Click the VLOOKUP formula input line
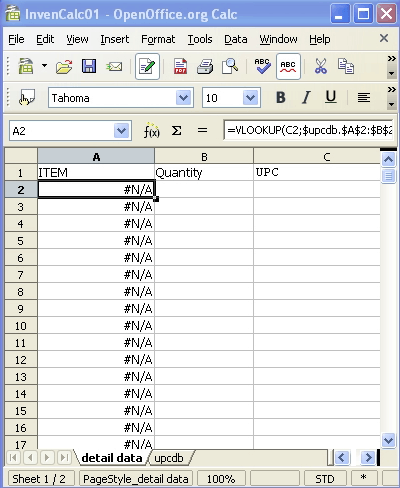Screen dimensions: 400x488 [x=309, y=130]
